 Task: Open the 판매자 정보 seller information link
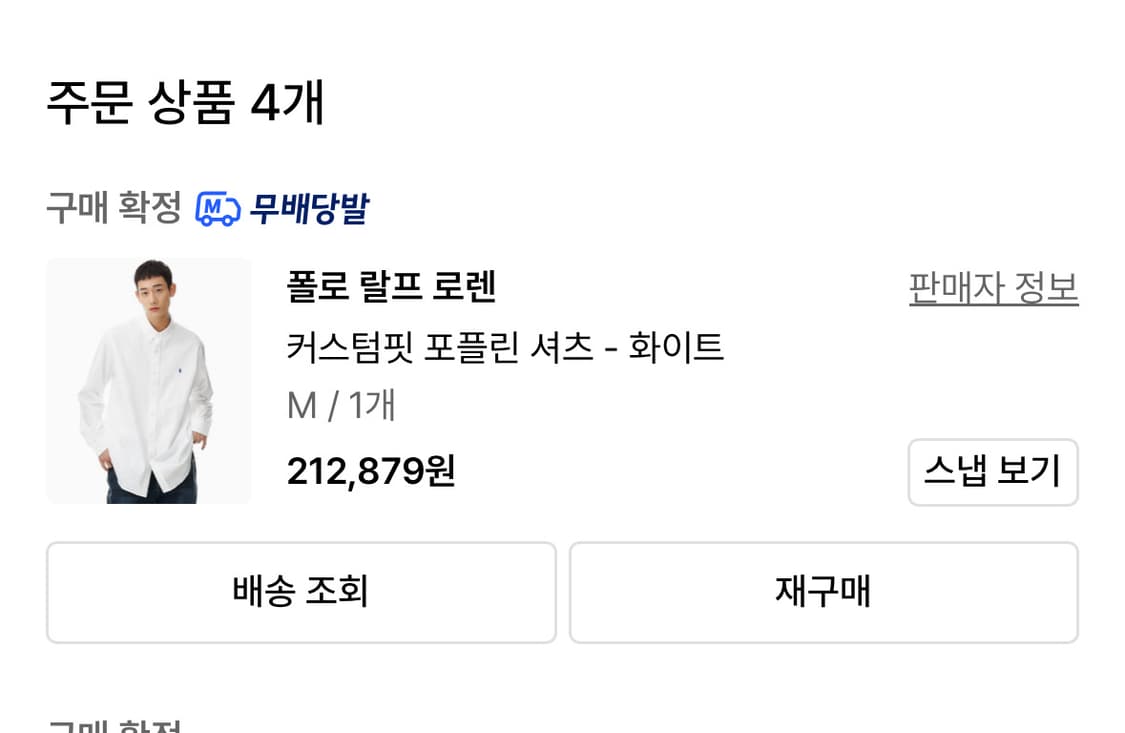tap(992, 287)
